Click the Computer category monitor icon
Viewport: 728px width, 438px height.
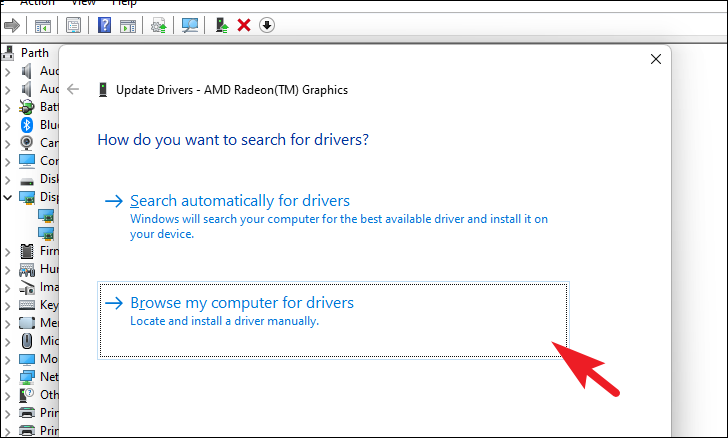point(27,161)
